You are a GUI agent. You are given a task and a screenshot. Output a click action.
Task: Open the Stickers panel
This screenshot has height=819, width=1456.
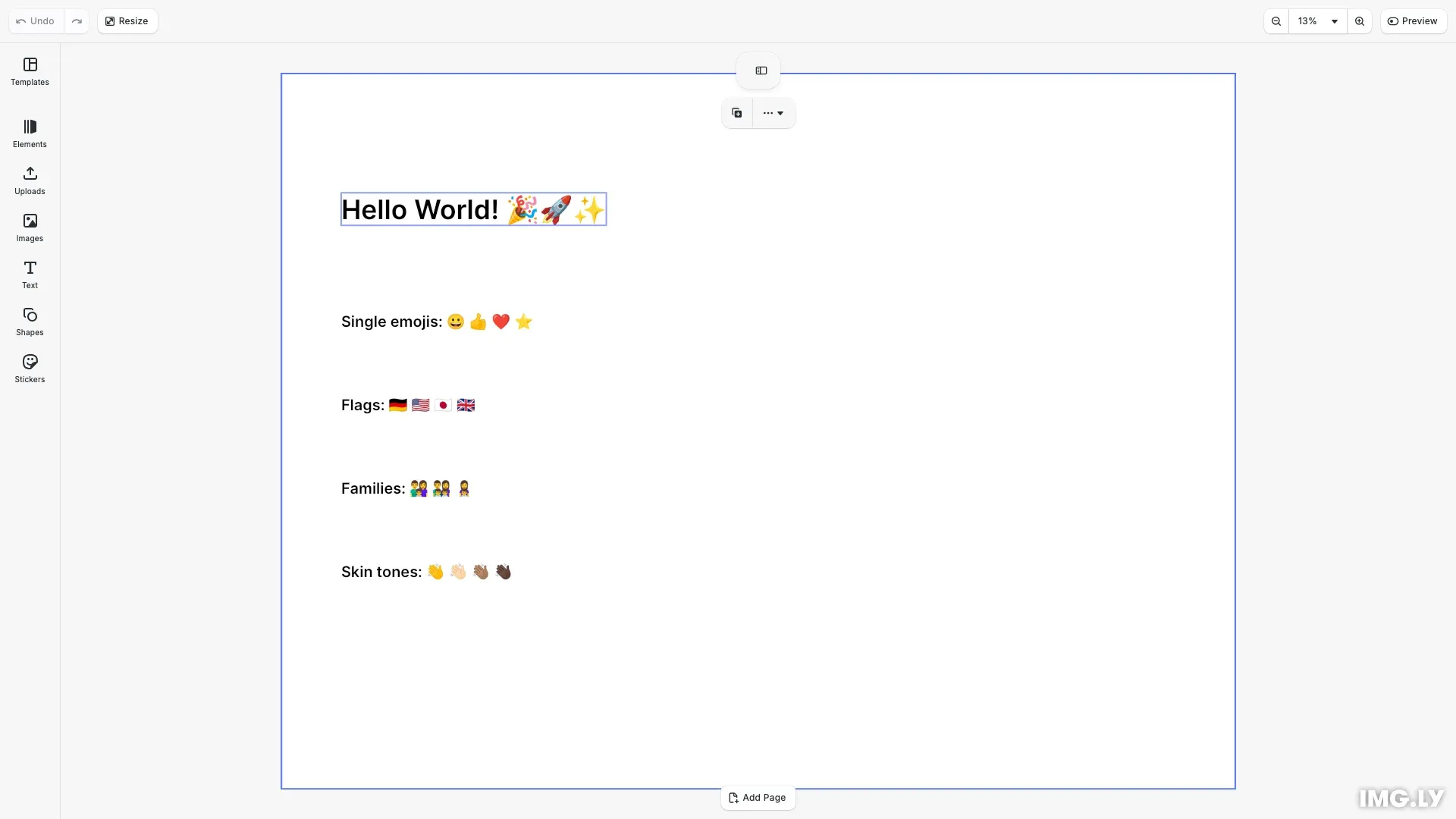point(29,369)
